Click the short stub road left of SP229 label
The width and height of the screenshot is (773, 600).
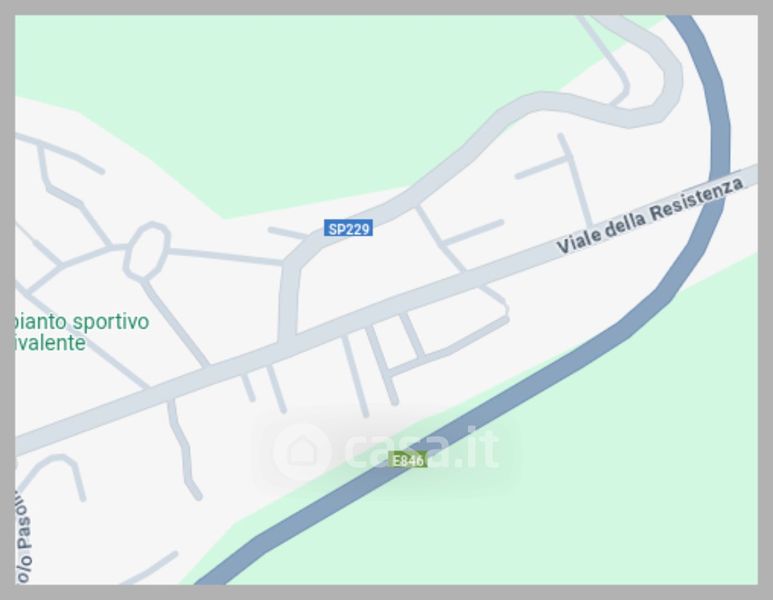pyautogui.click(x=286, y=233)
